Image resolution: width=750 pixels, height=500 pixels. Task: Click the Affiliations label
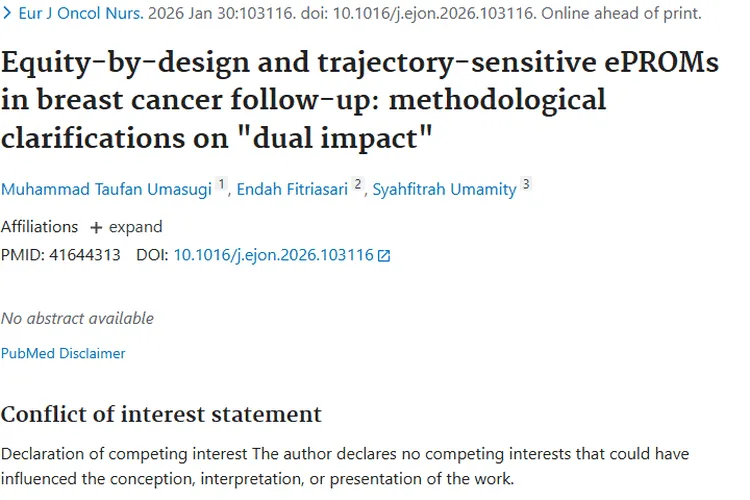39,227
